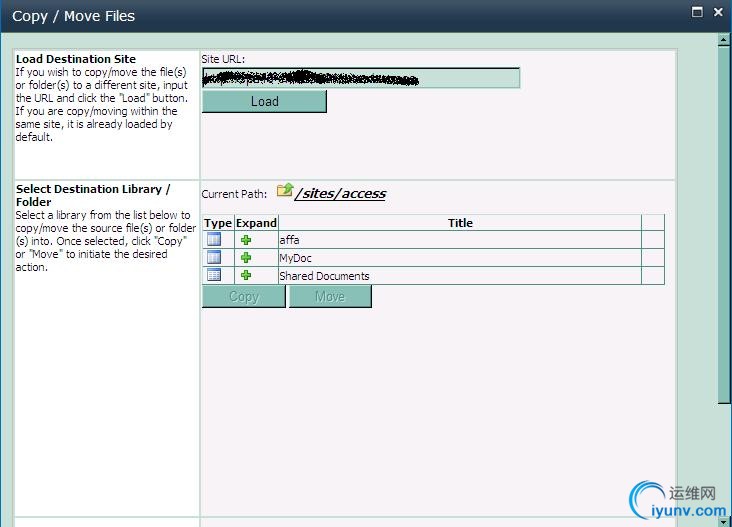Expand the affa library with its plus

pyautogui.click(x=246, y=240)
